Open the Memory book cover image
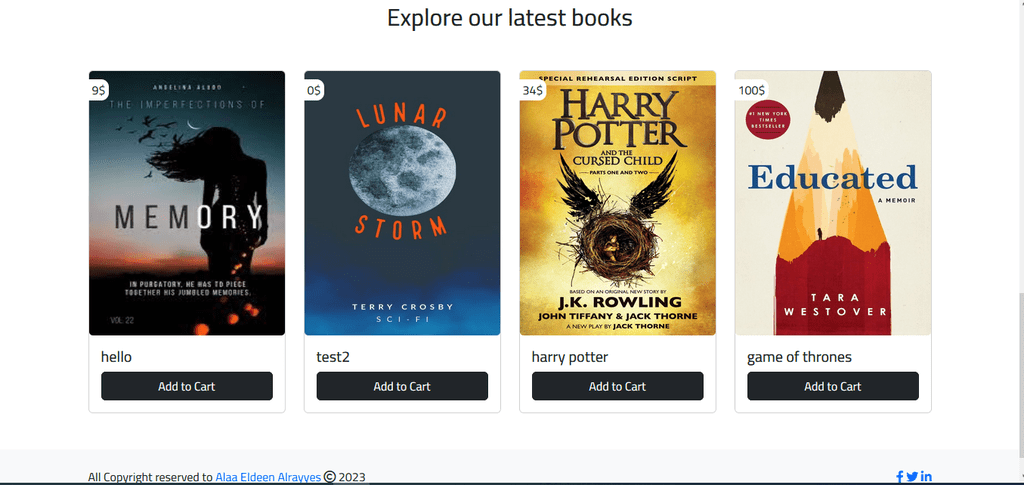Viewport: 1024px width, 485px height. click(x=187, y=203)
